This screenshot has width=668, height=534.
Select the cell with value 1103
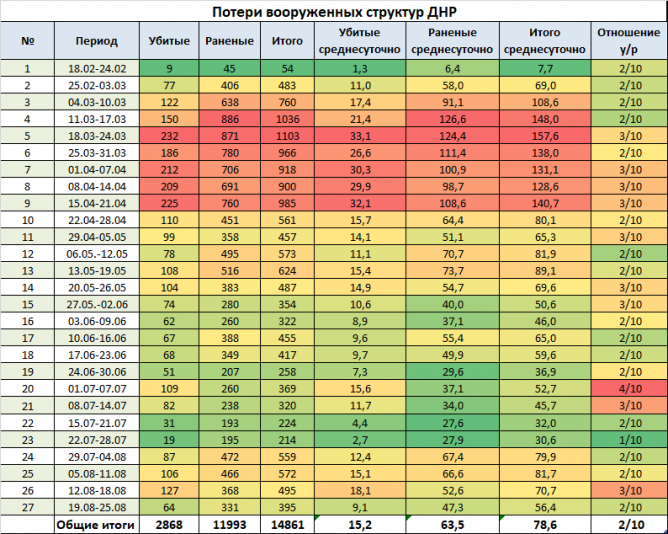coord(288,135)
